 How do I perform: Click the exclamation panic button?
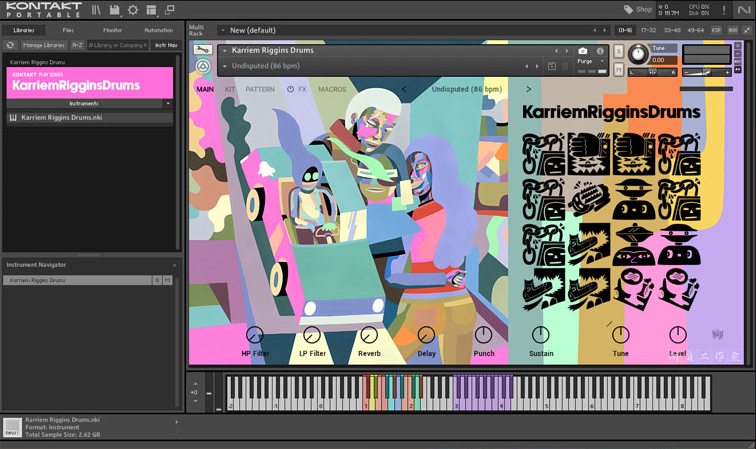724,10
